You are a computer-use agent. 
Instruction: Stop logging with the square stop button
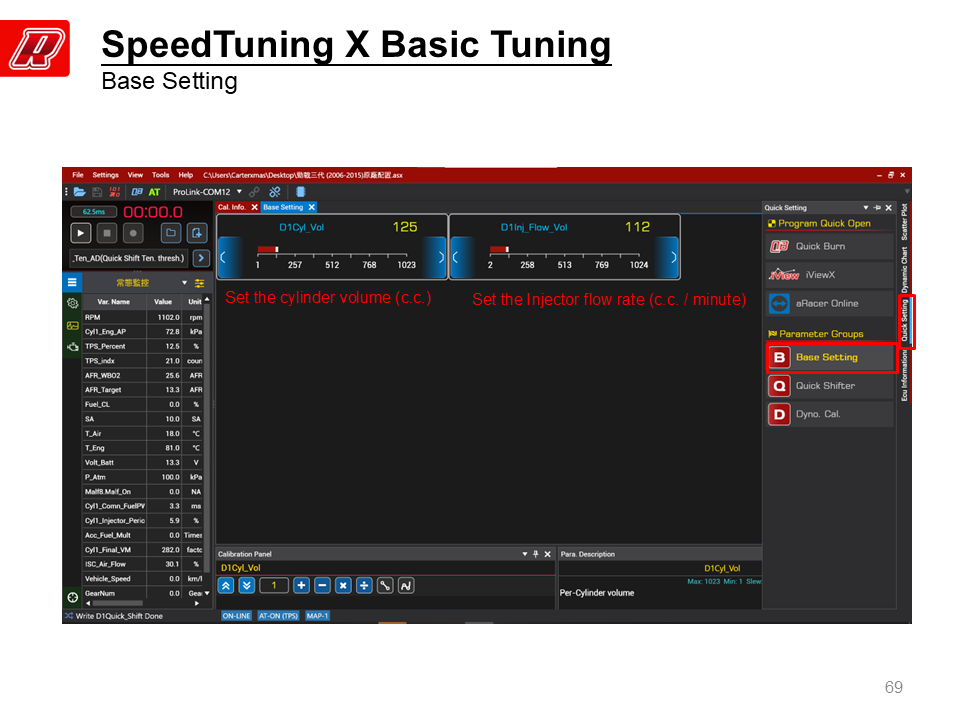[107, 233]
